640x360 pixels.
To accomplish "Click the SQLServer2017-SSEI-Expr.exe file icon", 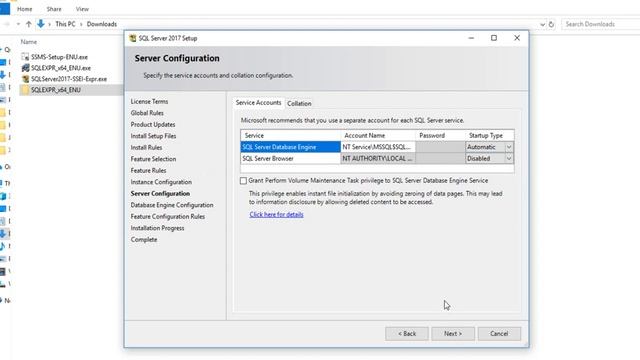I will [x=25, y=79].
